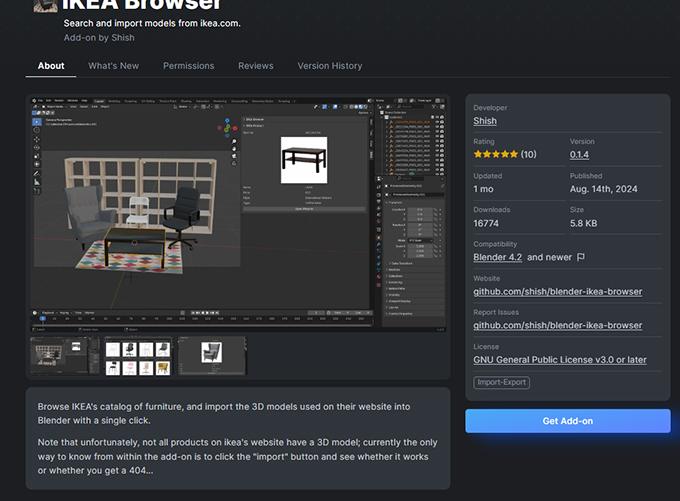Select the second thumbnail with the chair grid
Image resolution: width=680 pixels, height=501 pixels.
138,356
